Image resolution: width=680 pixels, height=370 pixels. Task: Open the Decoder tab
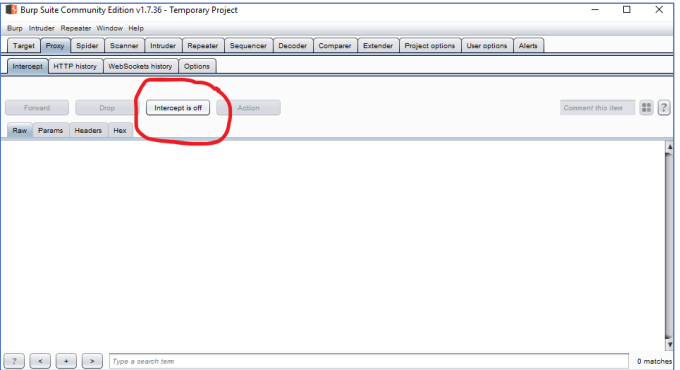tap(293, 46)
